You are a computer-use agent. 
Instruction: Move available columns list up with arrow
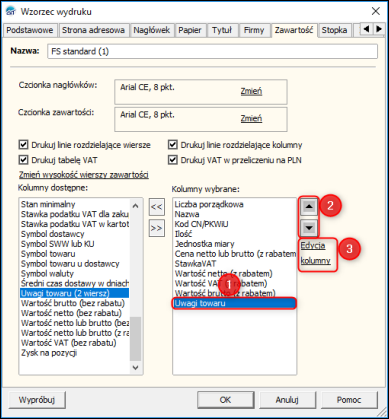click(x=135, y=205)
